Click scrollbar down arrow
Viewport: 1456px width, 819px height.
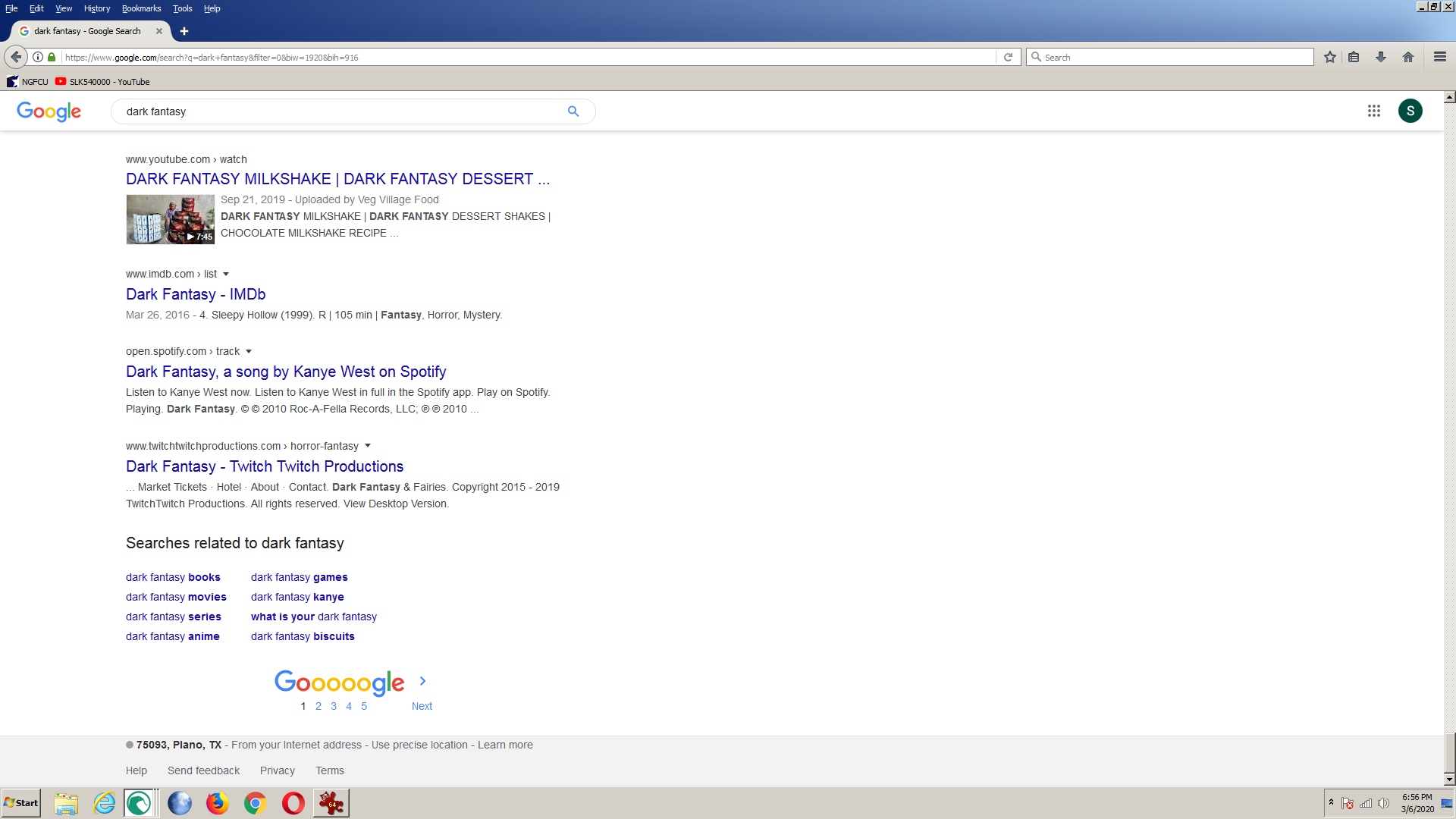point(1449,779)
